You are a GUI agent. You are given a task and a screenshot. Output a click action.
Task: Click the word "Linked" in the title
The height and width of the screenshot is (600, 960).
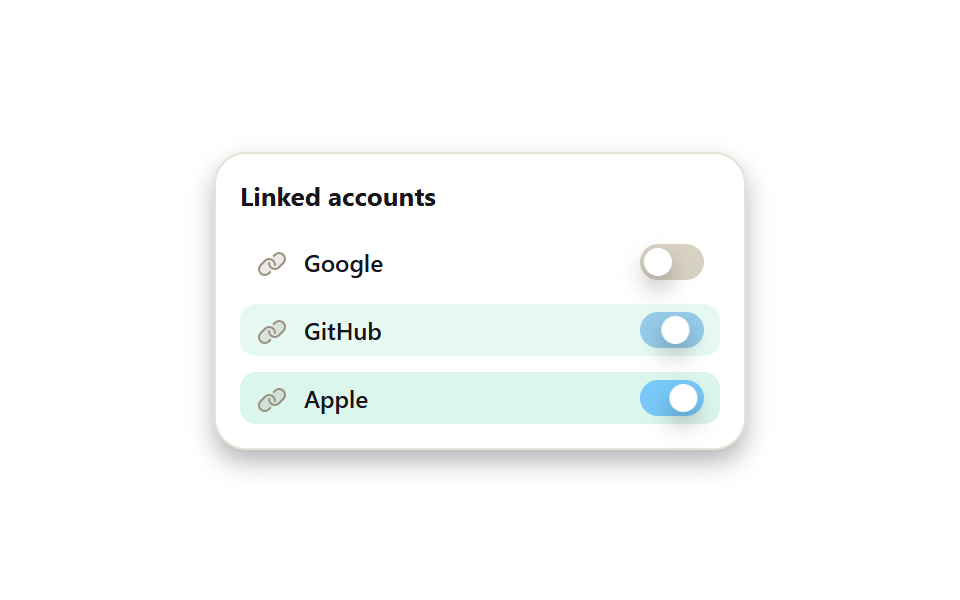pyautogui.click(x=280, y=198)
